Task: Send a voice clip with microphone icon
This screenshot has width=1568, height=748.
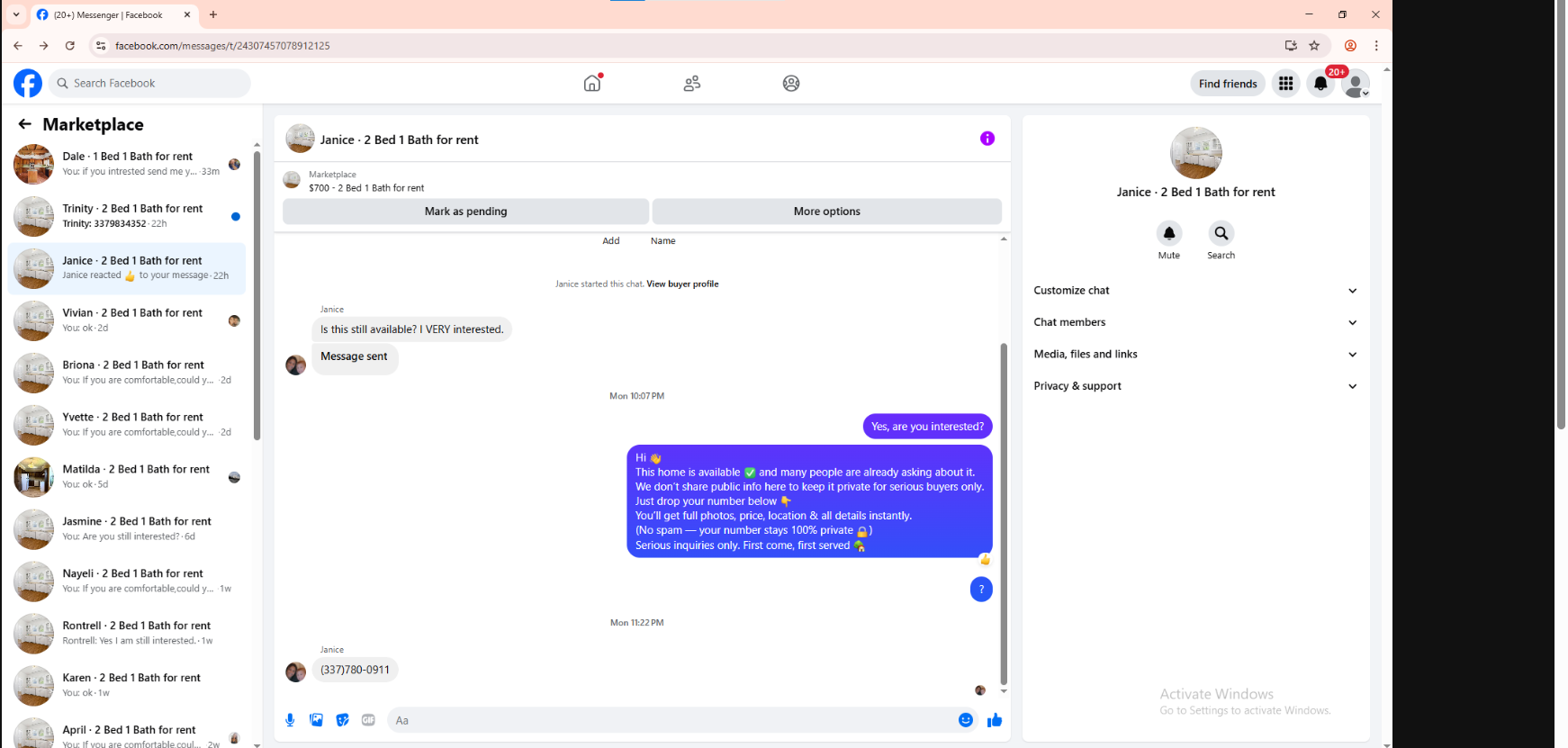Action: point(290,720)
